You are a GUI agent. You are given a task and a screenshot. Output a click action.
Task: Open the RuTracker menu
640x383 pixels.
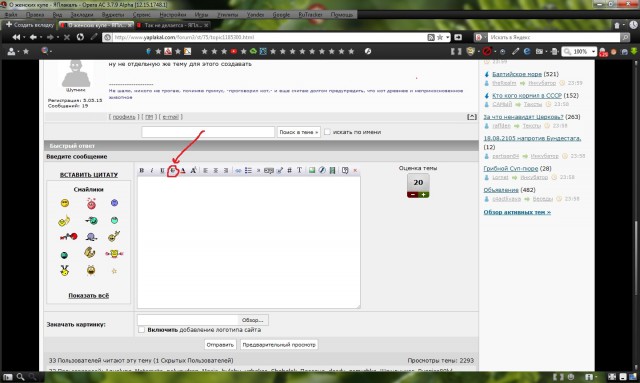pyautogui.click(x=310, y=14)
